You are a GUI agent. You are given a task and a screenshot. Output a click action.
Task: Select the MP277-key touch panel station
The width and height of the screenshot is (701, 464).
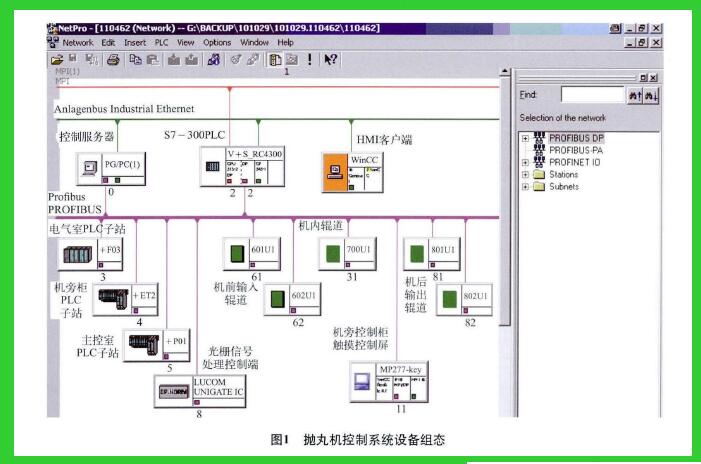[x=389, y=381]
